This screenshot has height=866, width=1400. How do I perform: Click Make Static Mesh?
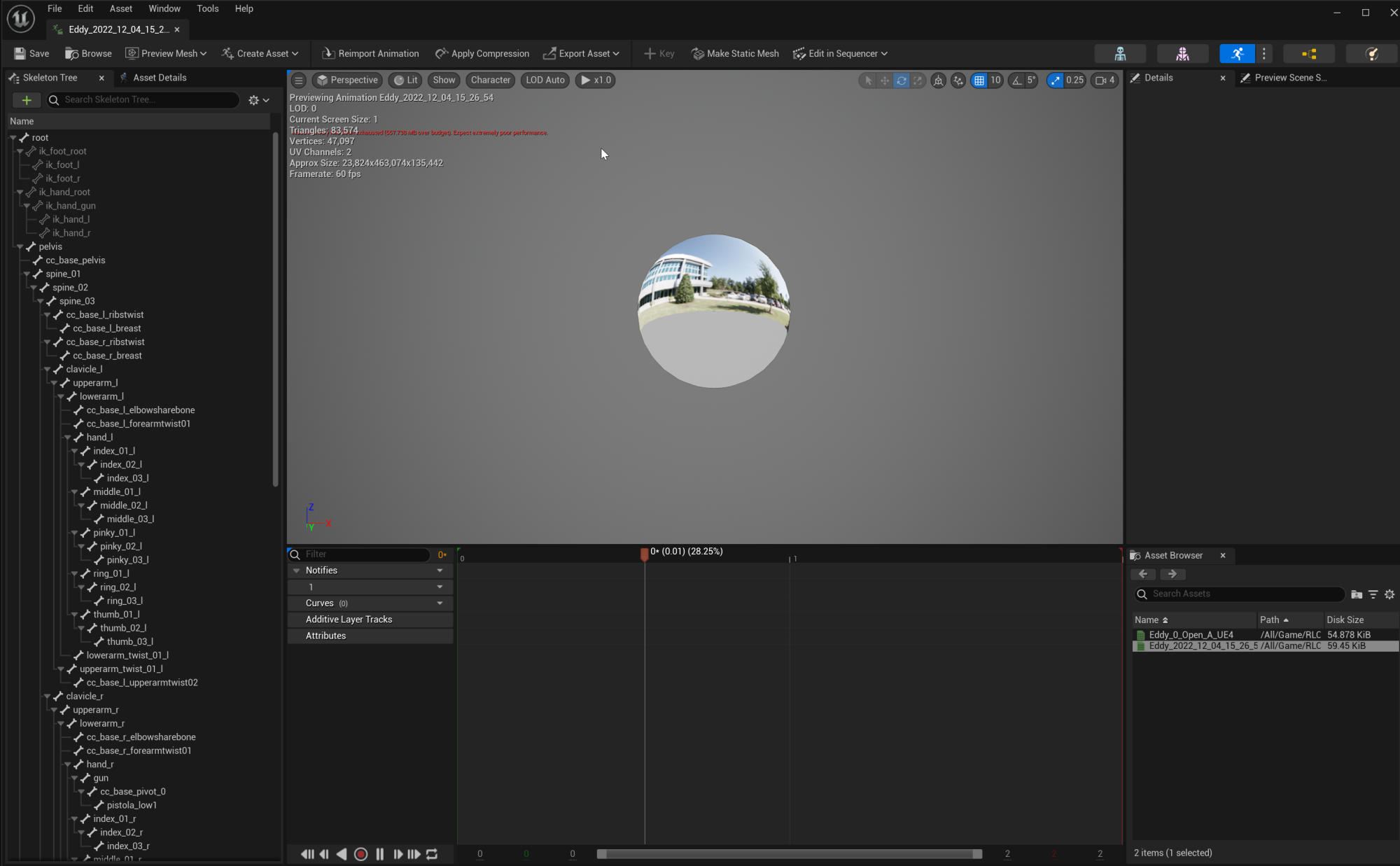[x=735, y=53]
